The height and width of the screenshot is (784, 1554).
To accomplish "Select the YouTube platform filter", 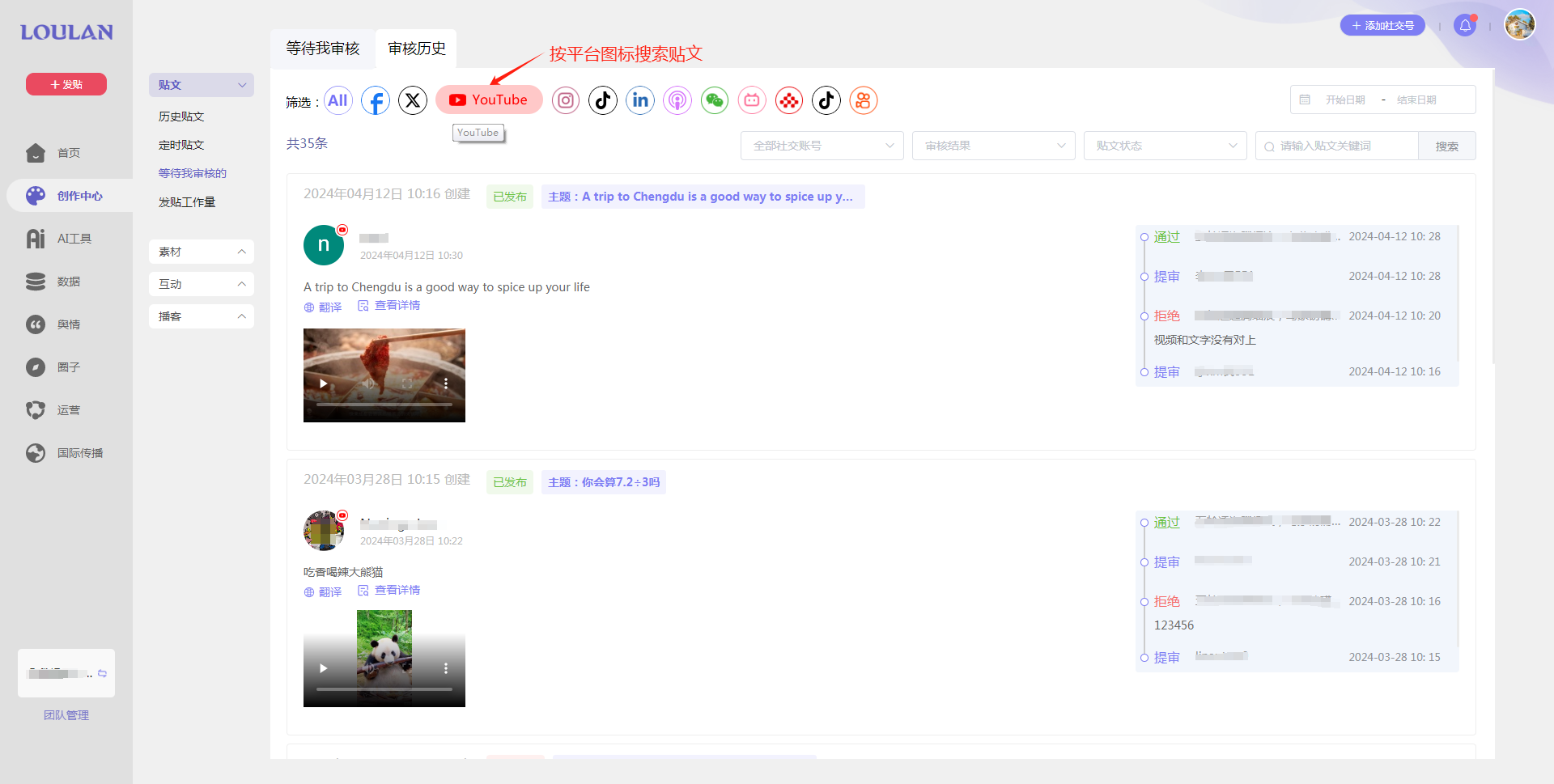I will pyautogui.click(x=489, y=100).
